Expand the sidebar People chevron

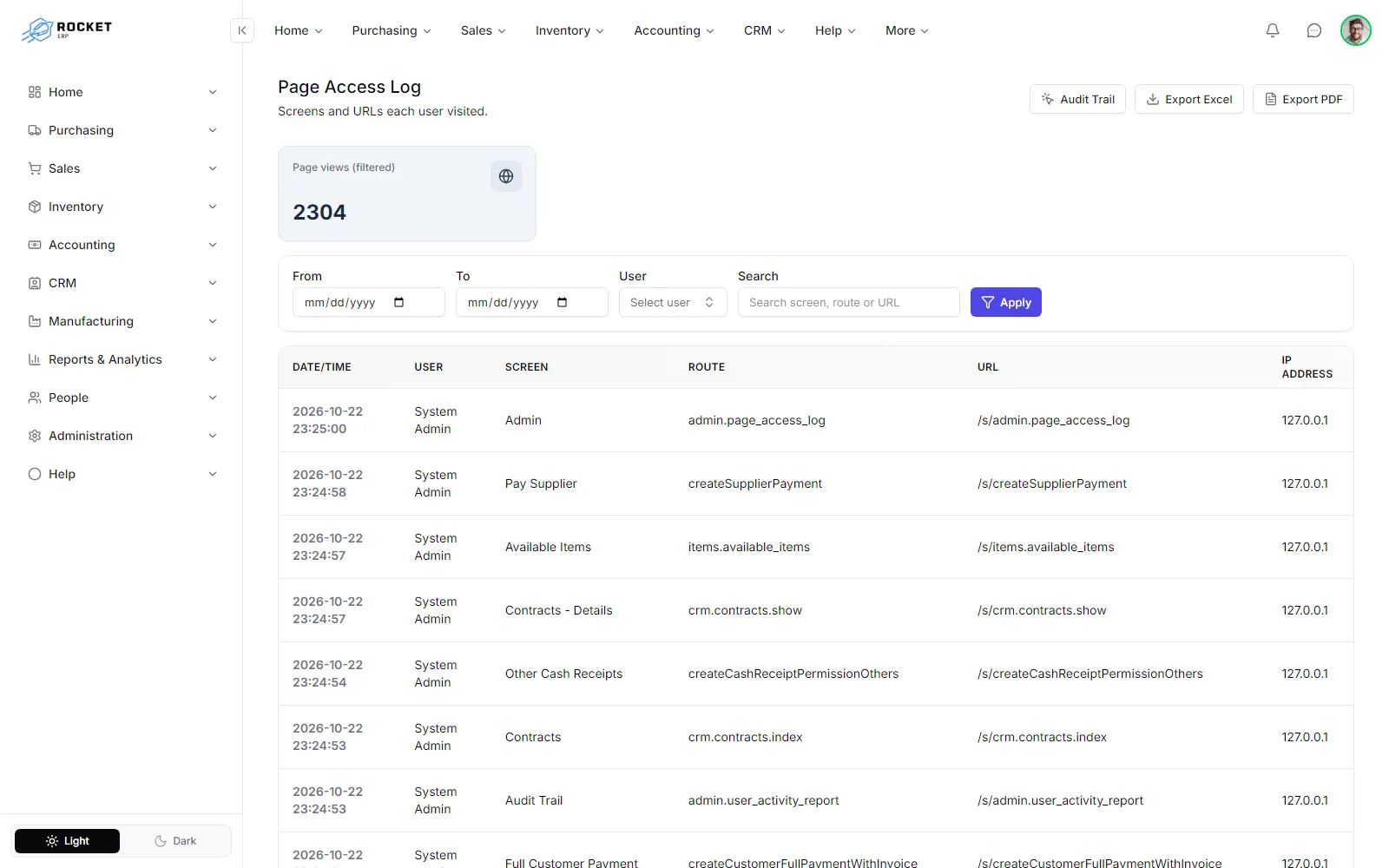click(x=213, y=398)
